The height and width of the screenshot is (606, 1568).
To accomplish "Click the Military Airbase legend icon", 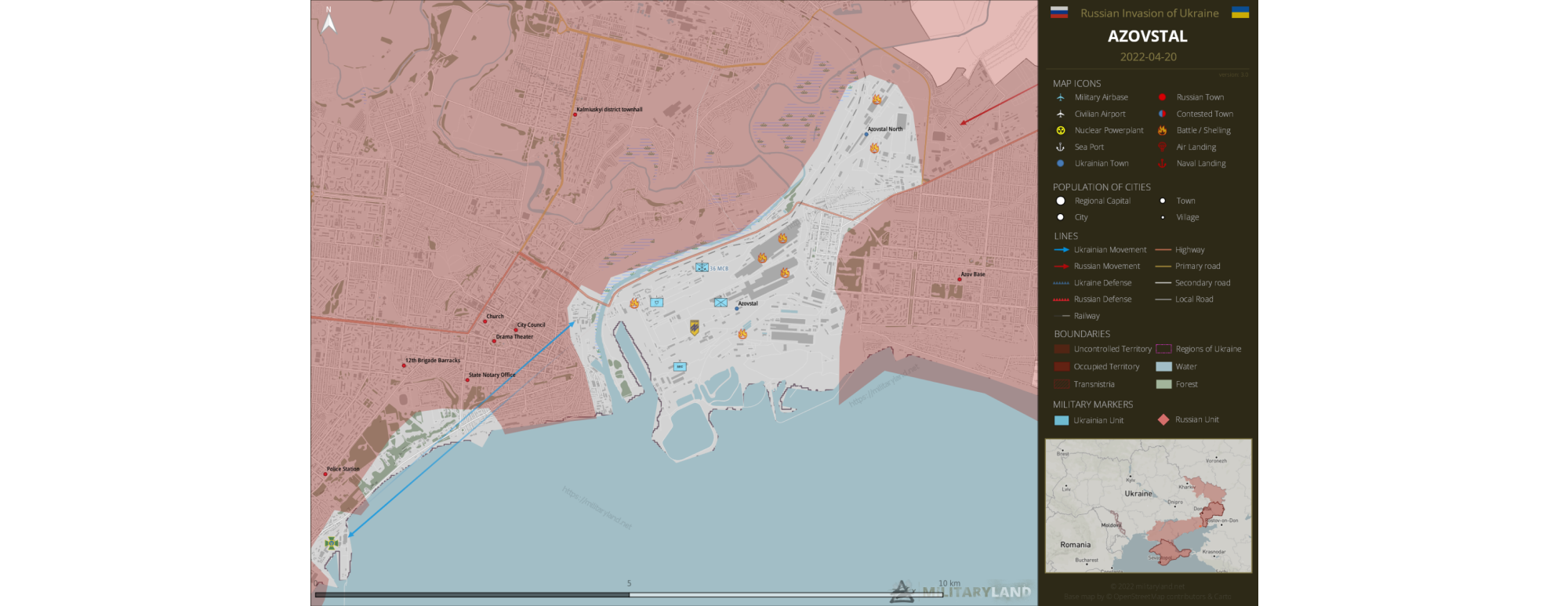I will click(x=1061, y=97).
